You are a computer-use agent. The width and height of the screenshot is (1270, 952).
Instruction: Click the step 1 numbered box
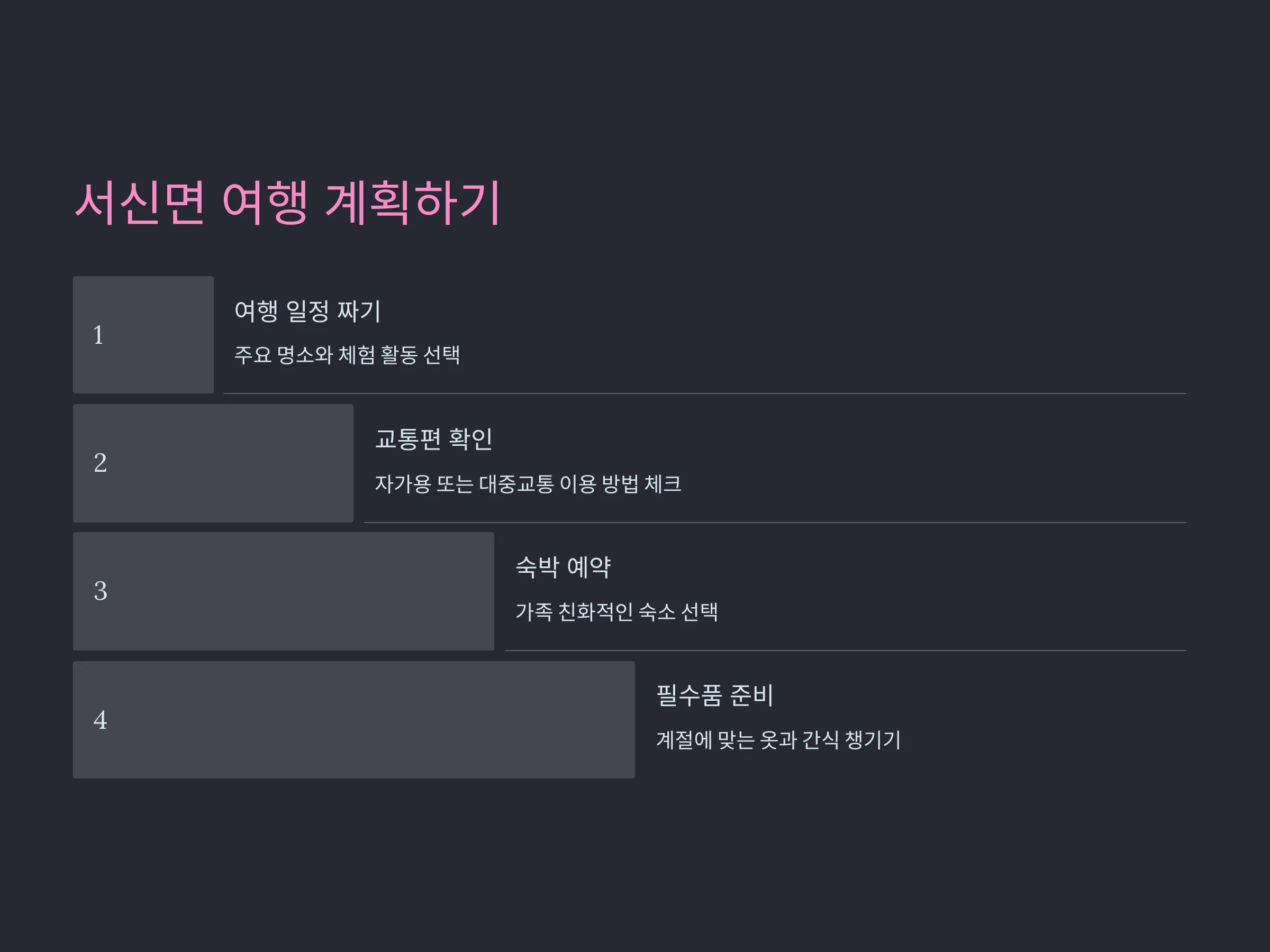click(x=143, y=335)
